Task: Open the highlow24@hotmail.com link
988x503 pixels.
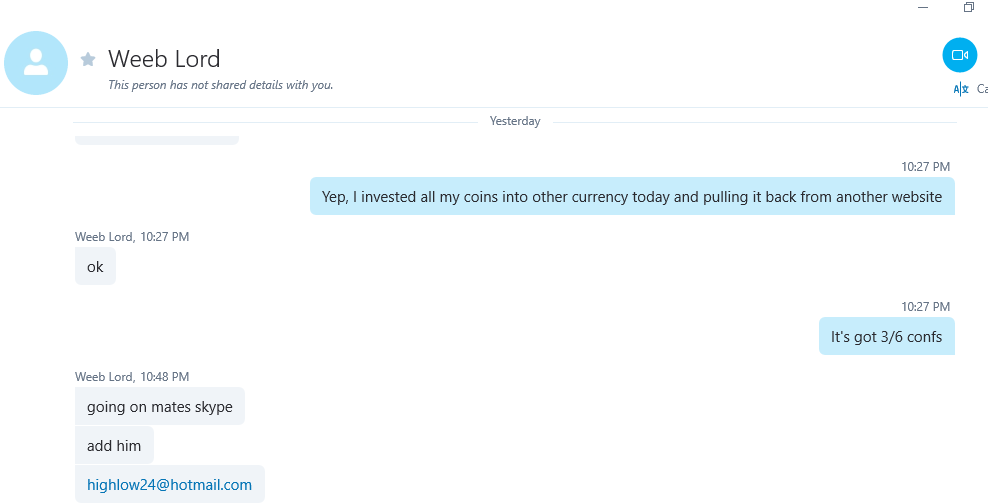Action: [x=169, y=485]
